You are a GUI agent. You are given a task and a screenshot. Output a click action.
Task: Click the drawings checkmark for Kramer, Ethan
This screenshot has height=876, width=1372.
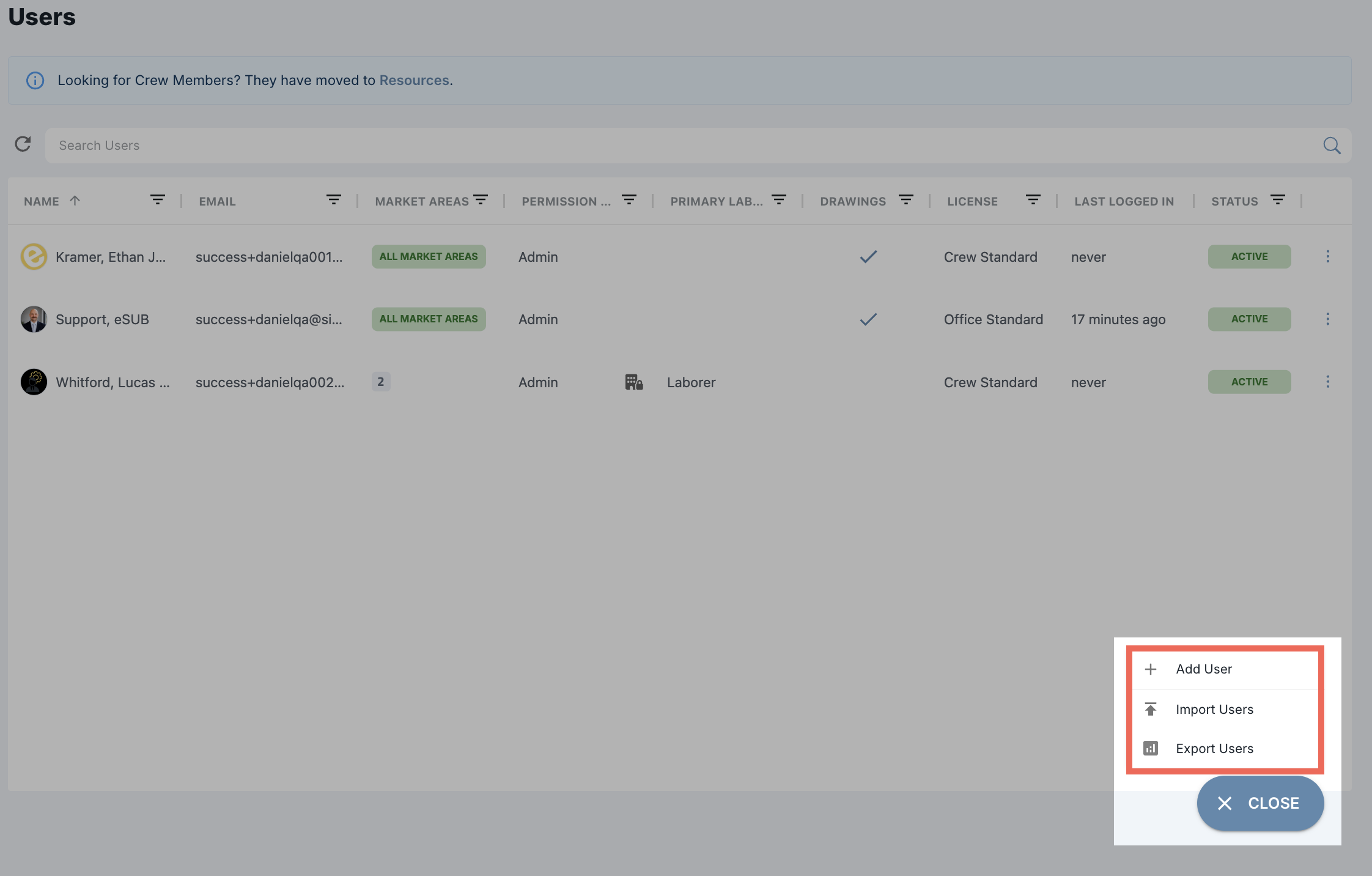tap(868, 256)
